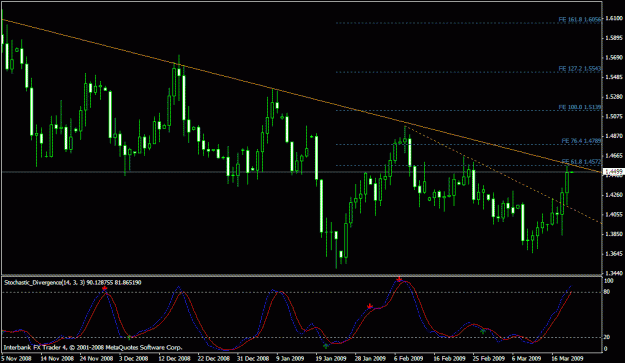This screenshot has height=363, width=625.
Task: Click the 28 Jan 2009 date label
Action: pyautogui.click(x=370, y=358)
